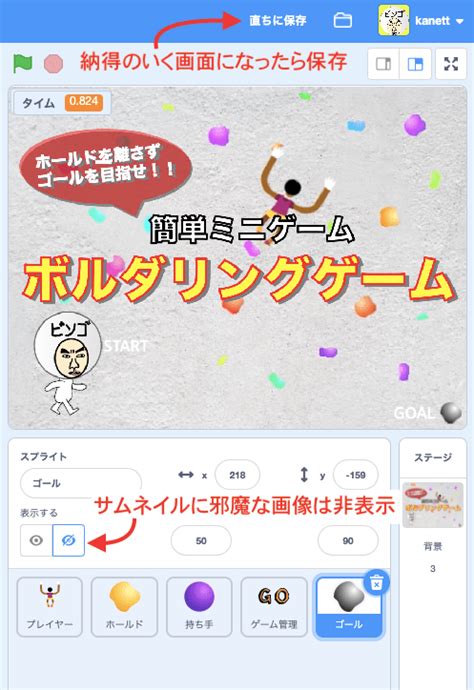Switch to small stage layout

click(383, 64)
